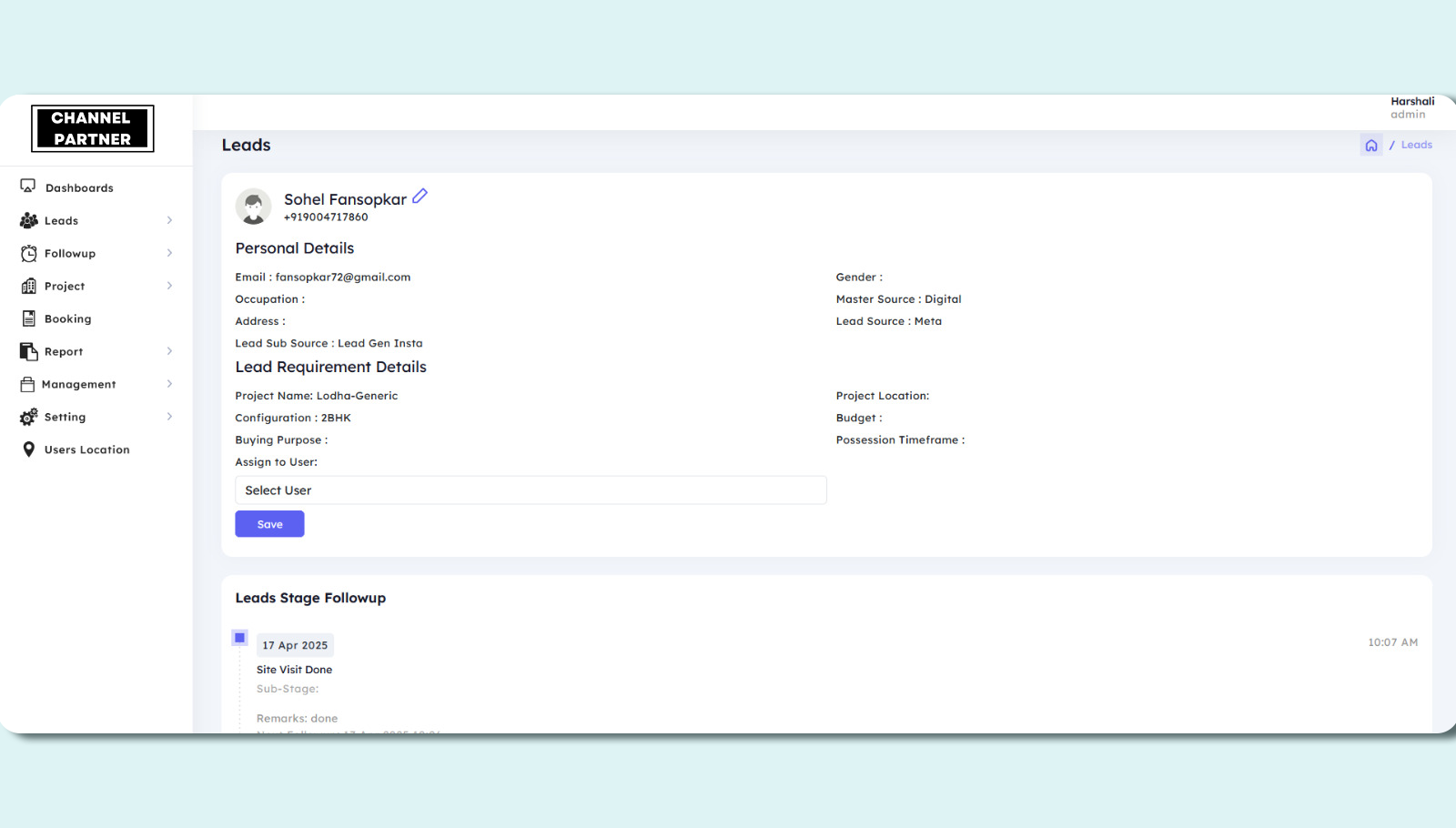Image resolution: width=1456 pixels, height=828 pixels.
Task: Click the 17 Apr 2025 timeline marker
Action: point(240,638)
